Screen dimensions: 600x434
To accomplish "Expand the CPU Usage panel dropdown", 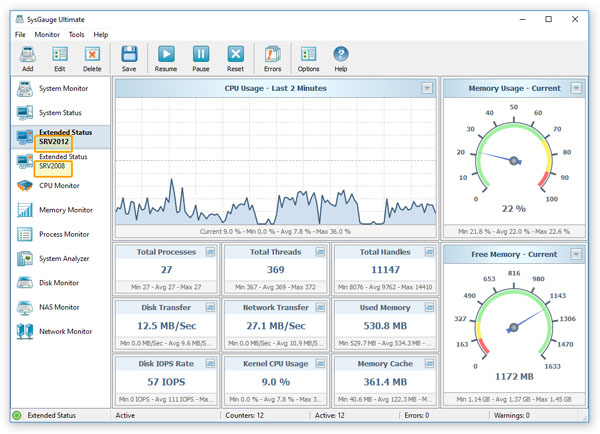I will [x=427, y=88].
